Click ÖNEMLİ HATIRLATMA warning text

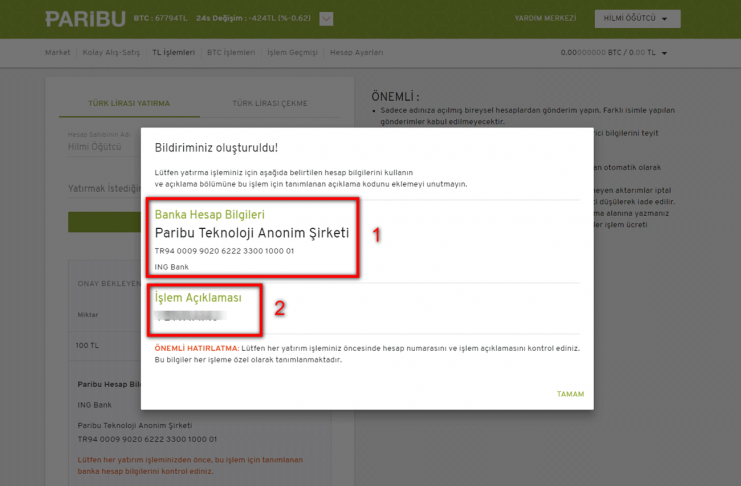click(197, 348)
